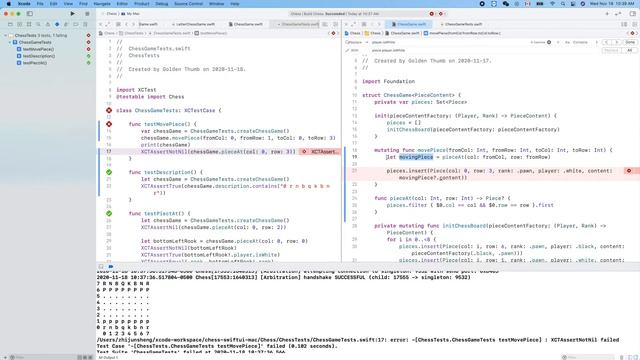
Task: Click failed status icon beside testMovePiece() in navigator
Action: pos(89,49)
